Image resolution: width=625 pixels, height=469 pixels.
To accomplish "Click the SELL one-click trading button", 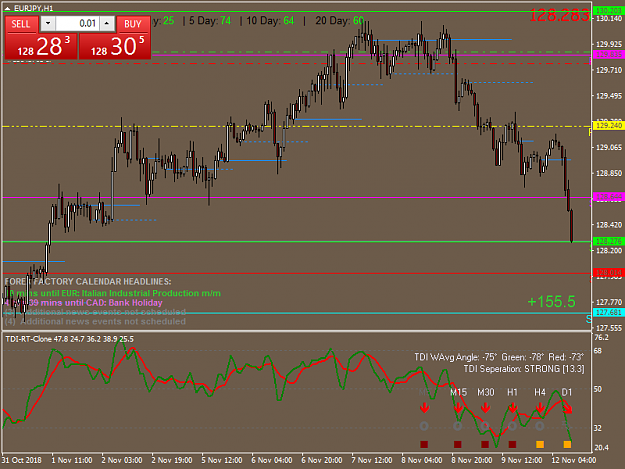I will point(21,24).
